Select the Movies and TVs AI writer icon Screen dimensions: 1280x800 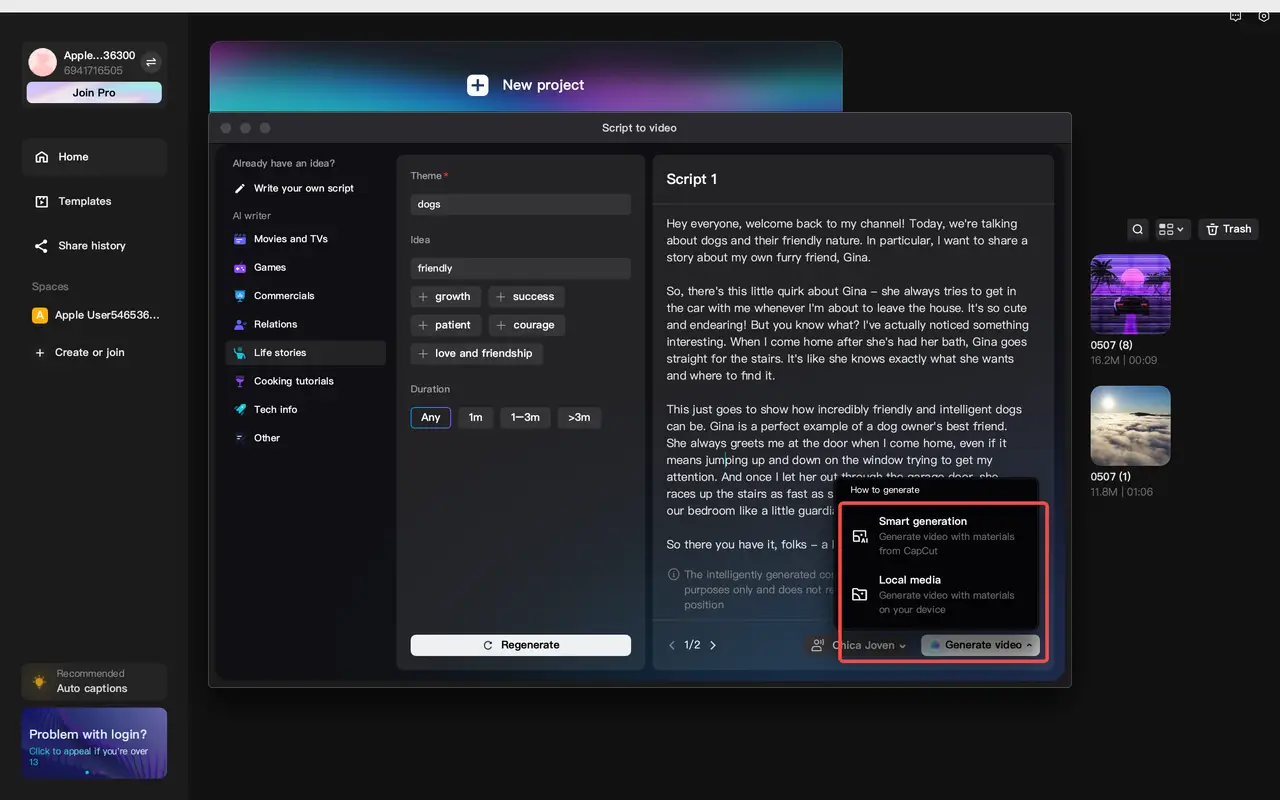pos(239,238)
